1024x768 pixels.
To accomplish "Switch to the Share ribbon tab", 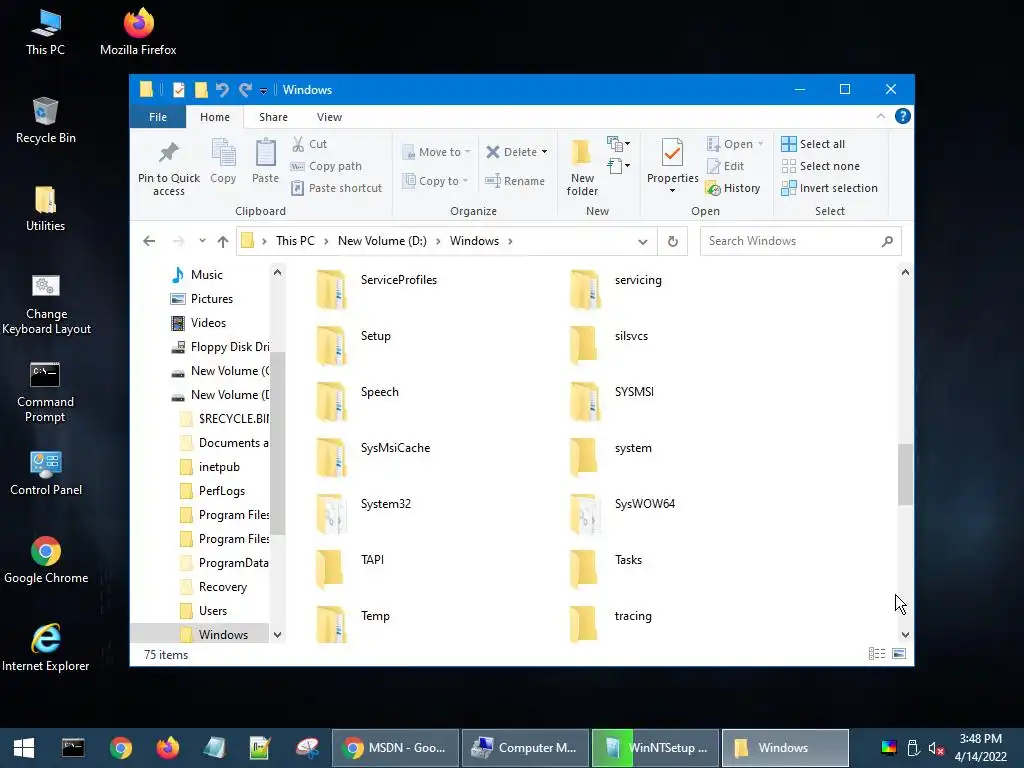I will coord(273,117).
